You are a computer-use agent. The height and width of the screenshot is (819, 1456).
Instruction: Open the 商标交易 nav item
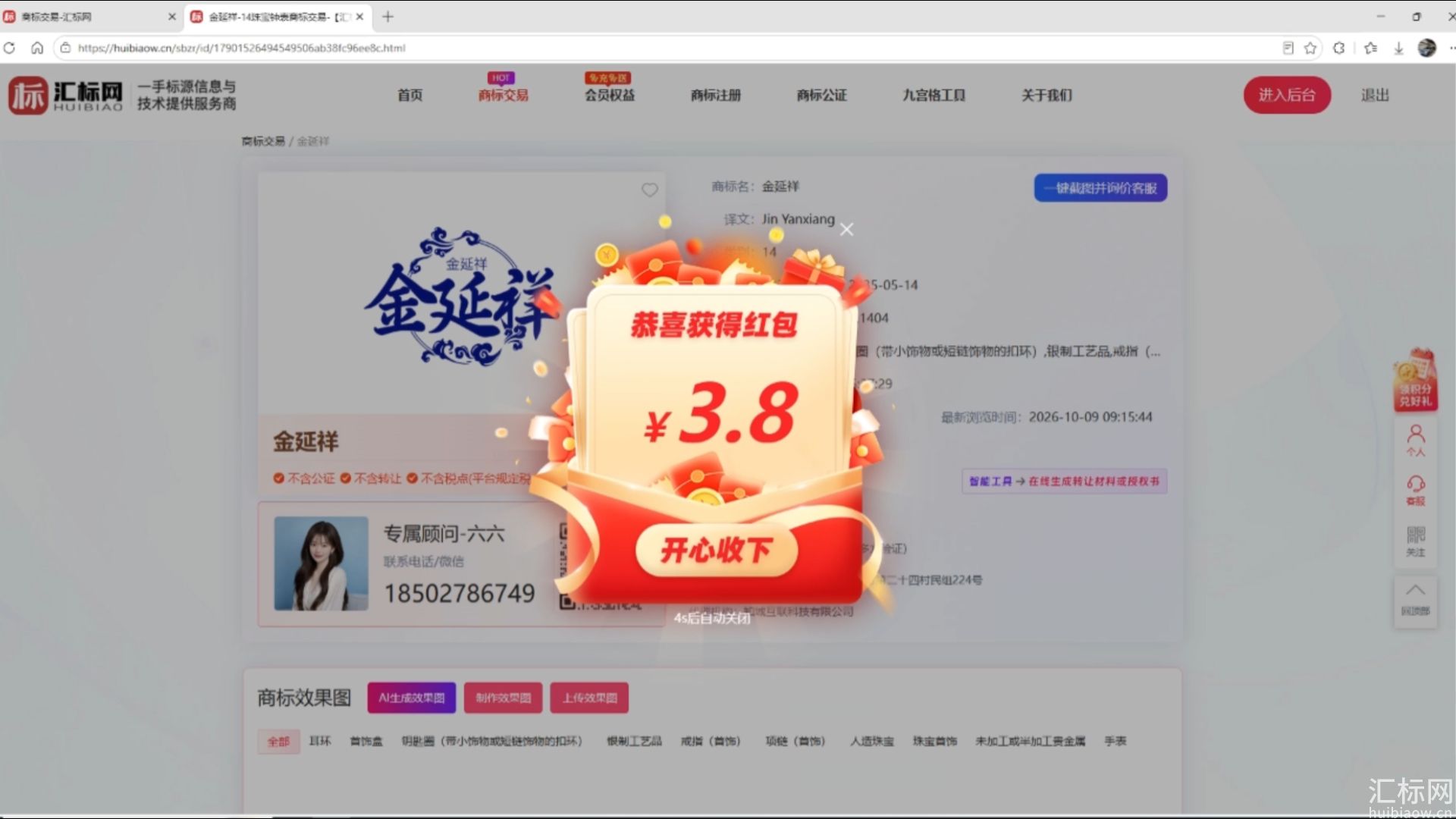[x=503, y=95]
